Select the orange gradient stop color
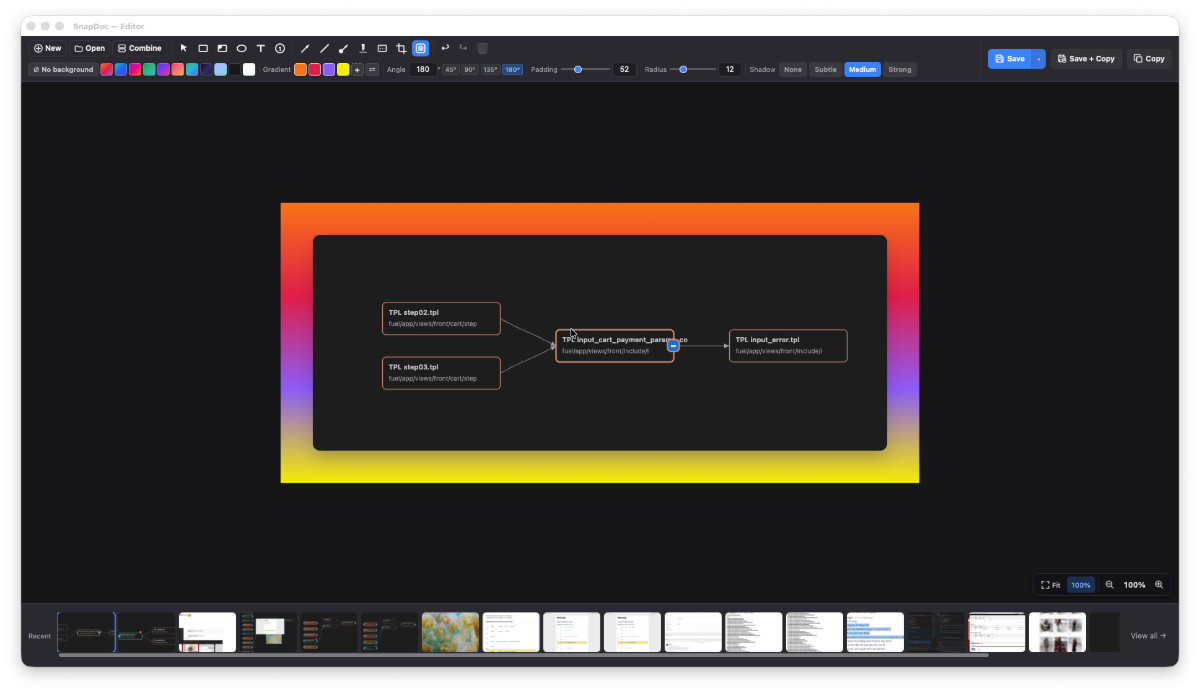Image resolution: width=1200 pixels, height=693 pixels. [300, 69]
